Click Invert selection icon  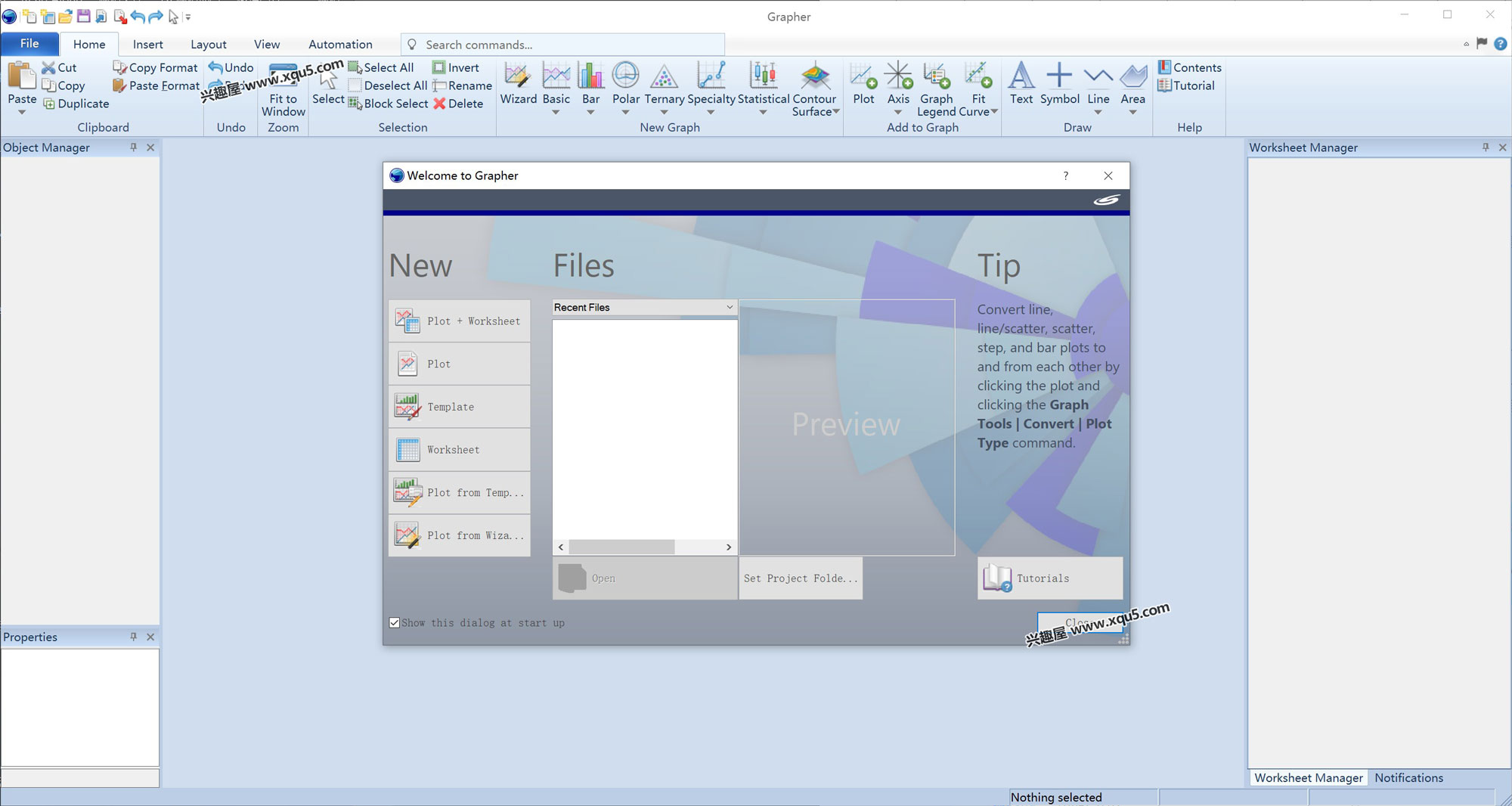tap(438, 67)
